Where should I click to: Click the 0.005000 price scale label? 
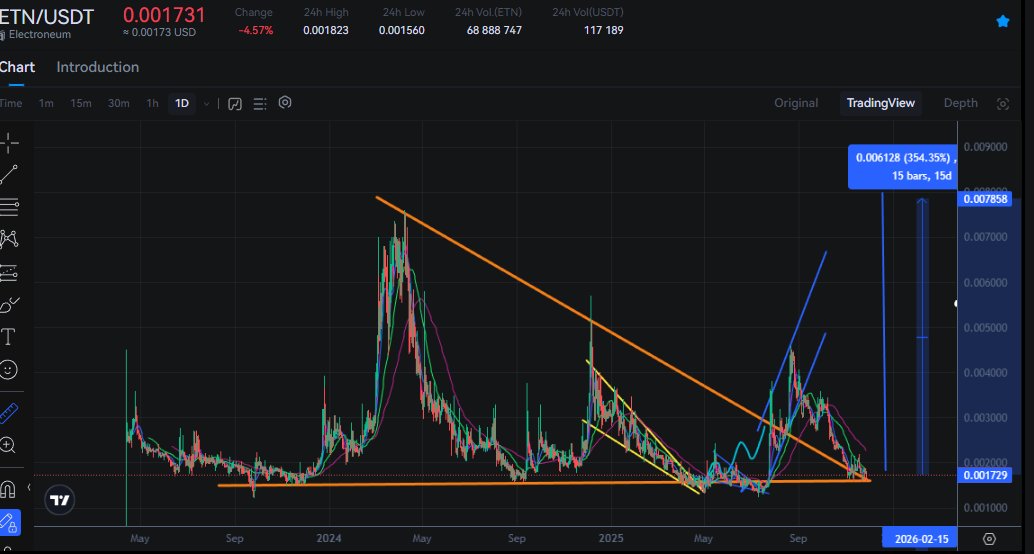coord(985,328)
